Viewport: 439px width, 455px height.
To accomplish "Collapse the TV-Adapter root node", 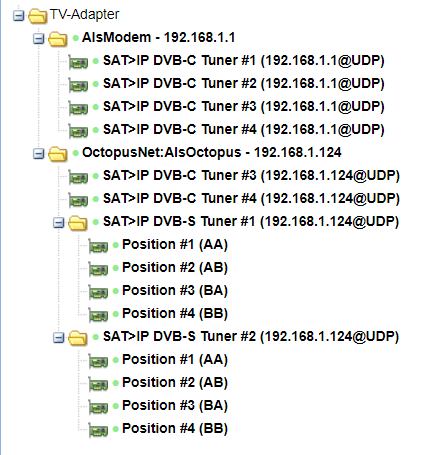I will point(18,15).
